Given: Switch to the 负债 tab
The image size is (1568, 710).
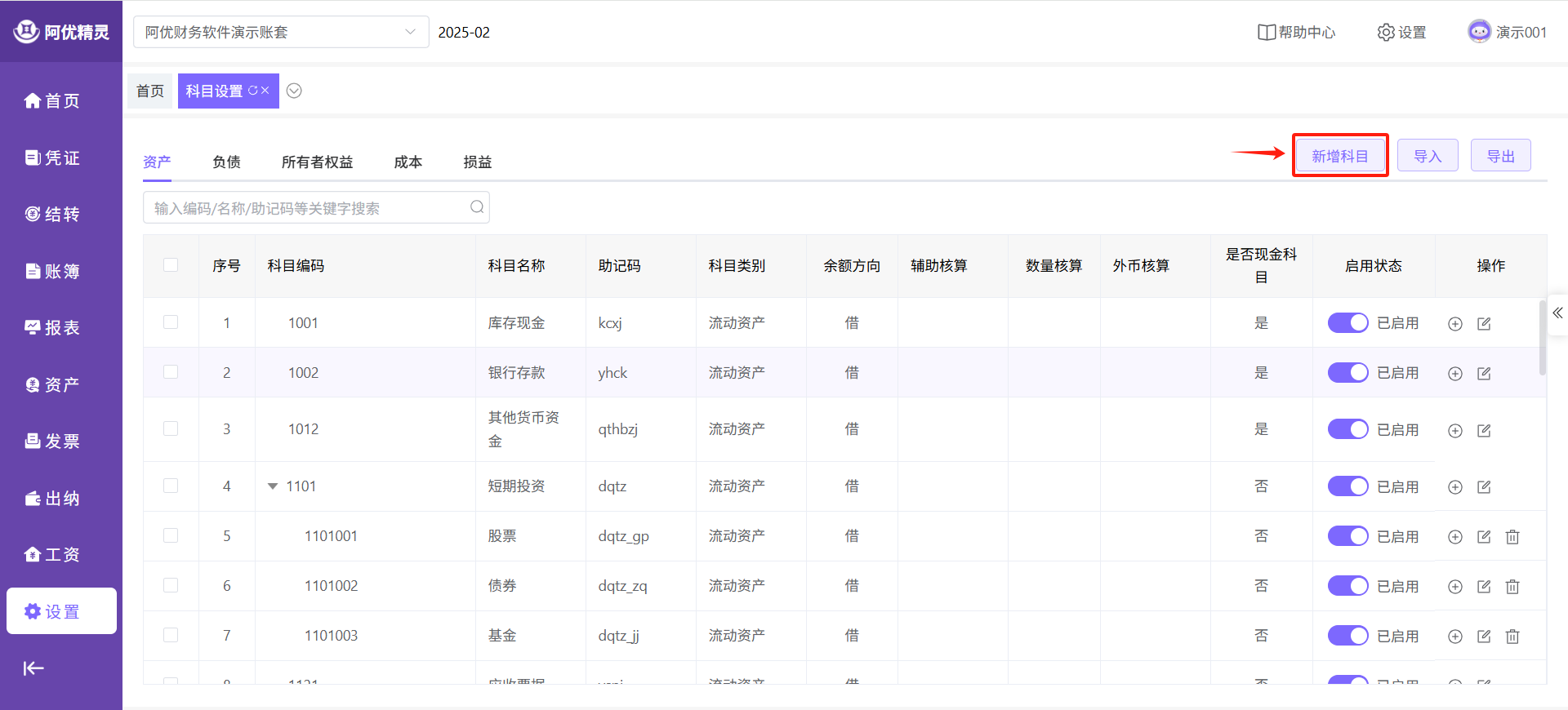Looking at the screenshot, I should tap(226, 162).
